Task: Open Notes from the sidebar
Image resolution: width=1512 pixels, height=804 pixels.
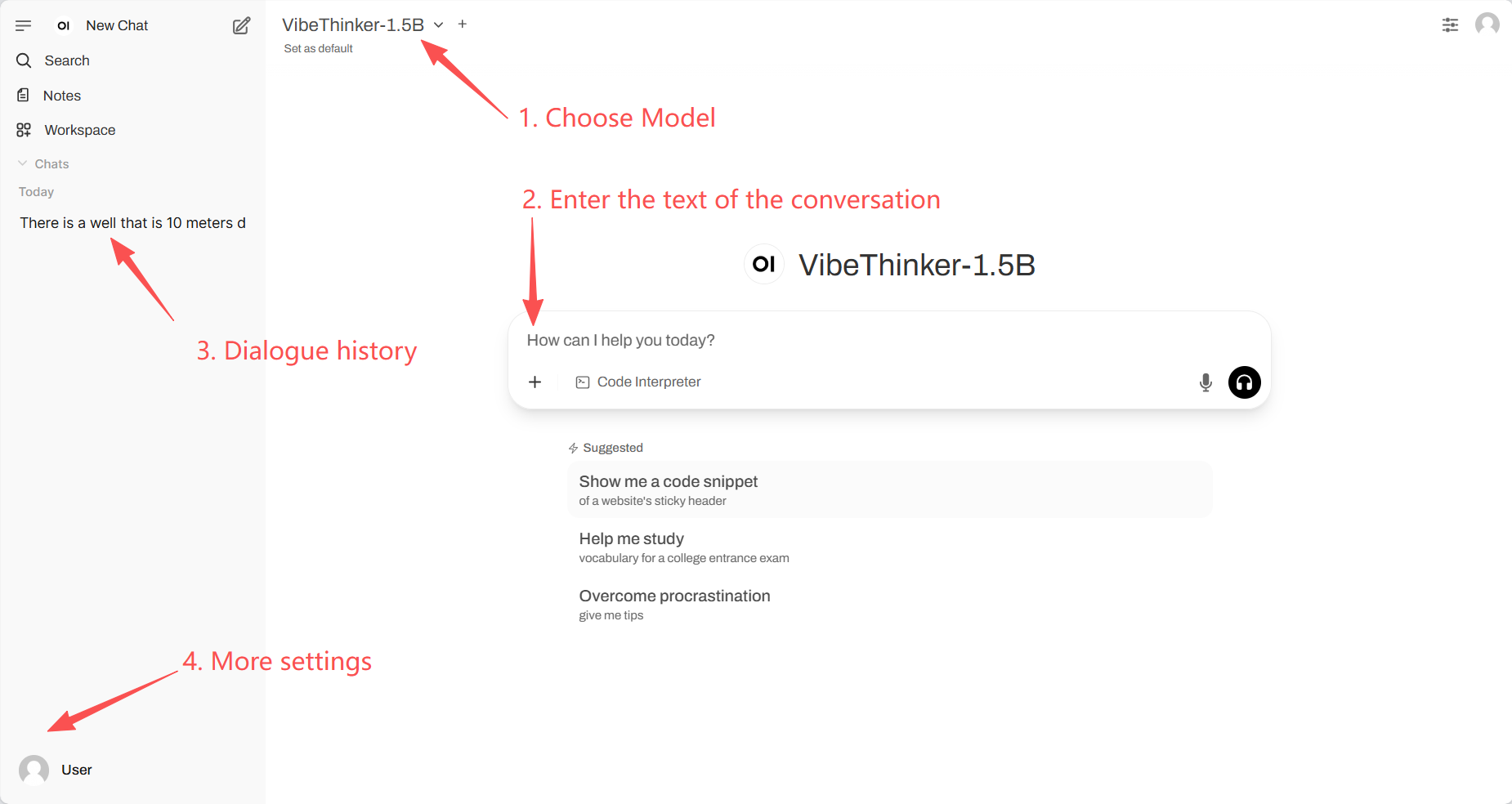Action: 61,96
